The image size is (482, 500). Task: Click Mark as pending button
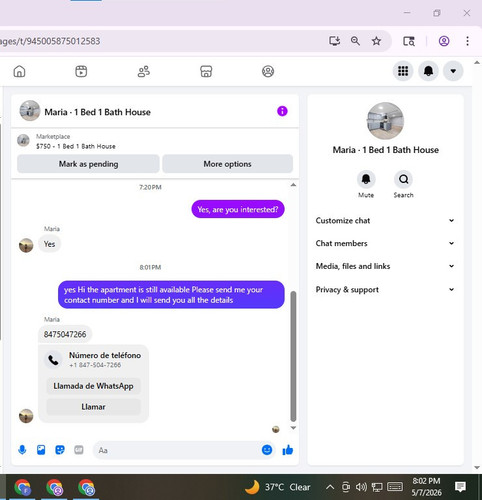pyautogui.click(x=88, y=164)
